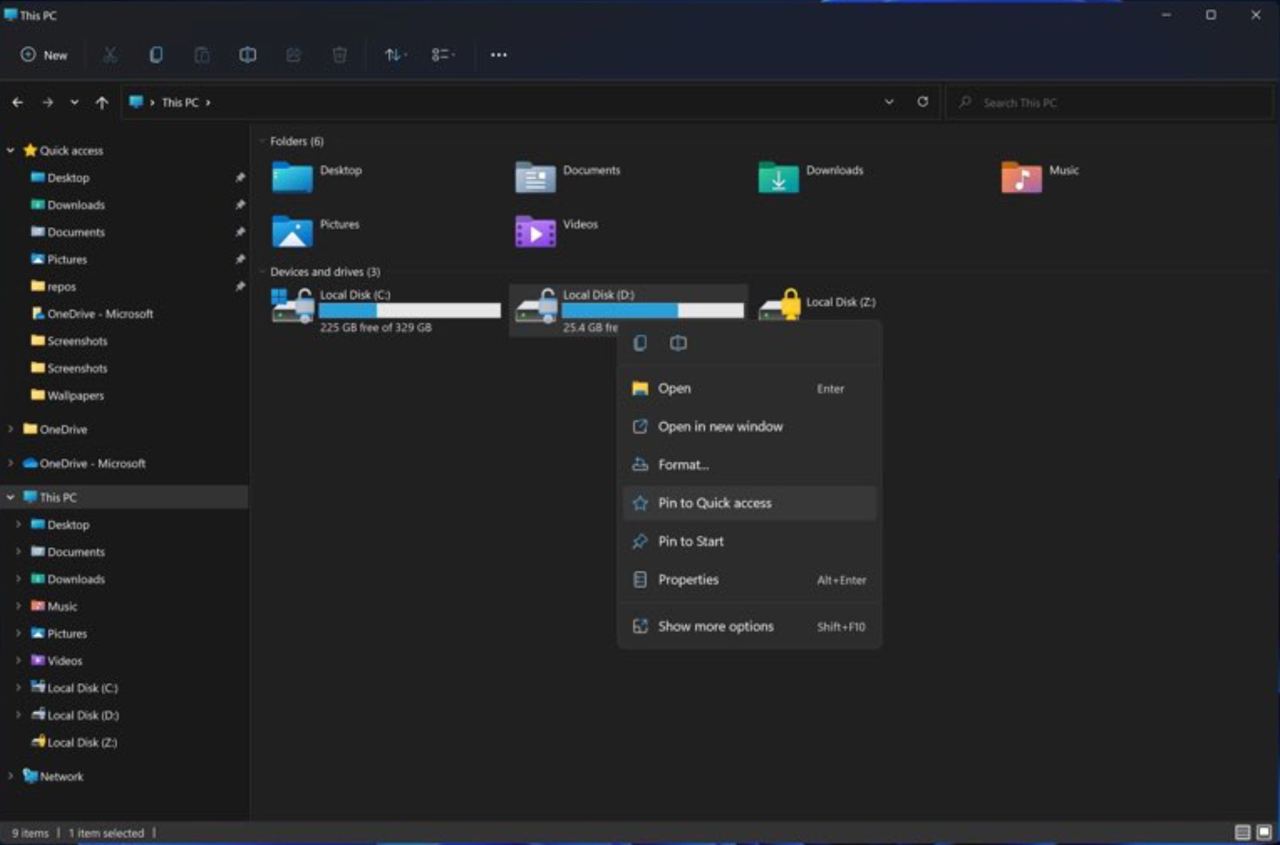The image size is (1280, 845).
Task: Click the New button
Action: tap(45, 55)
